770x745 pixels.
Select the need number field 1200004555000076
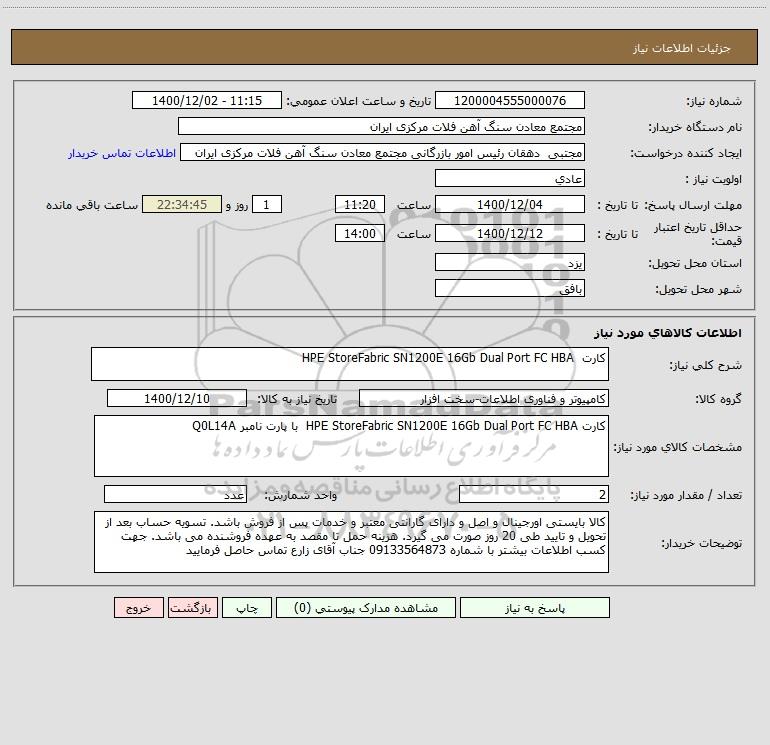[510, 100]
